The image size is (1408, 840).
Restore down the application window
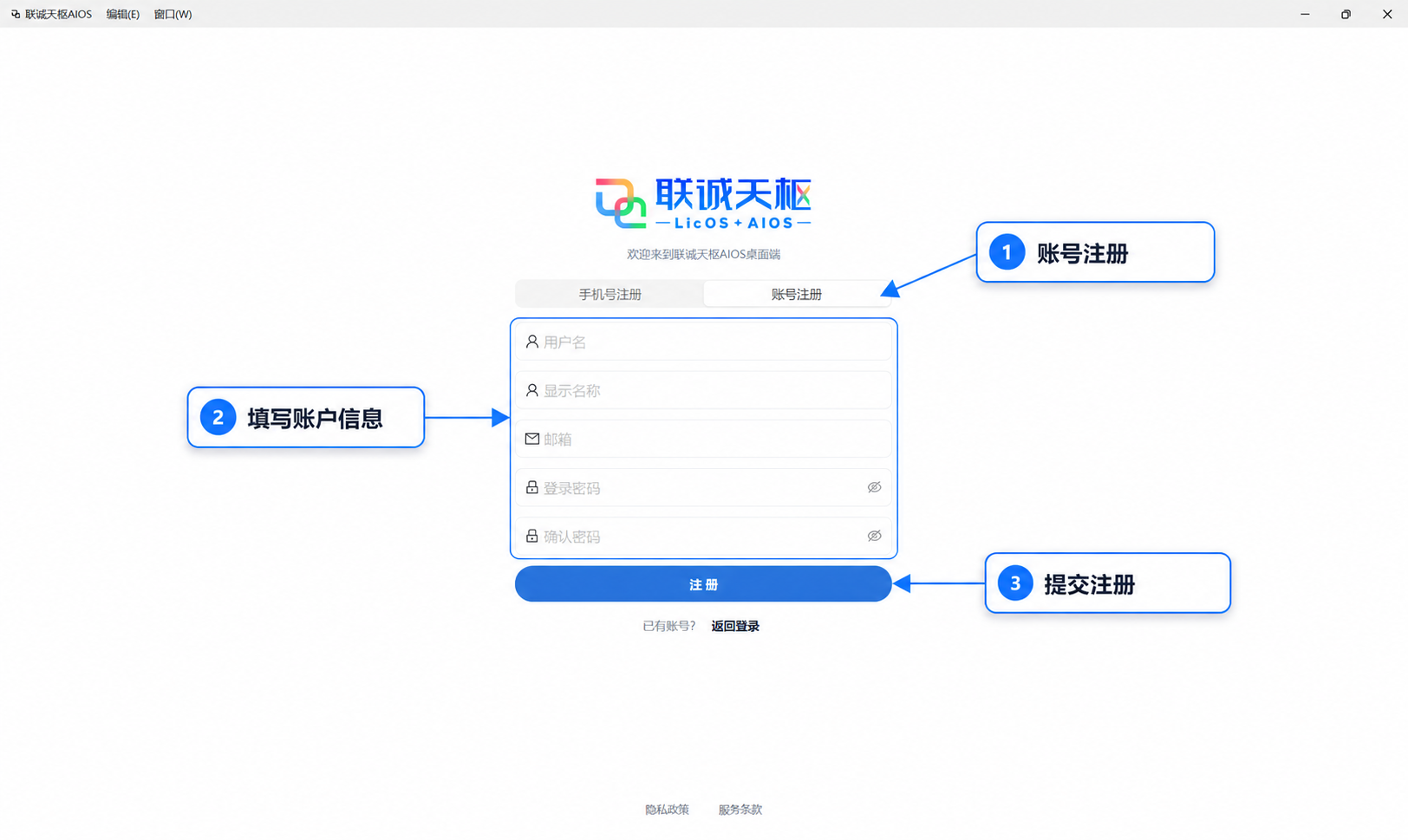pyautogui.click(x=1346, y=14)
